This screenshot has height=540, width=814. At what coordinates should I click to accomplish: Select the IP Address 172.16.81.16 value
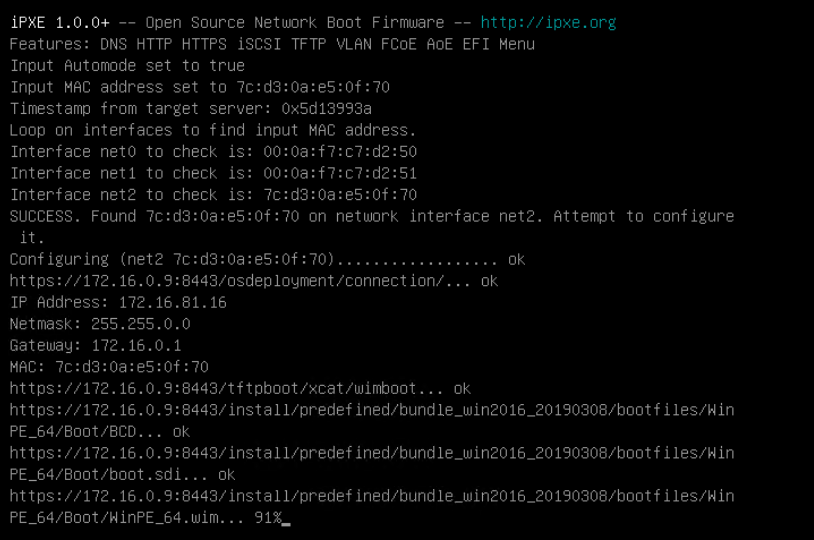[x=173, y=303]
